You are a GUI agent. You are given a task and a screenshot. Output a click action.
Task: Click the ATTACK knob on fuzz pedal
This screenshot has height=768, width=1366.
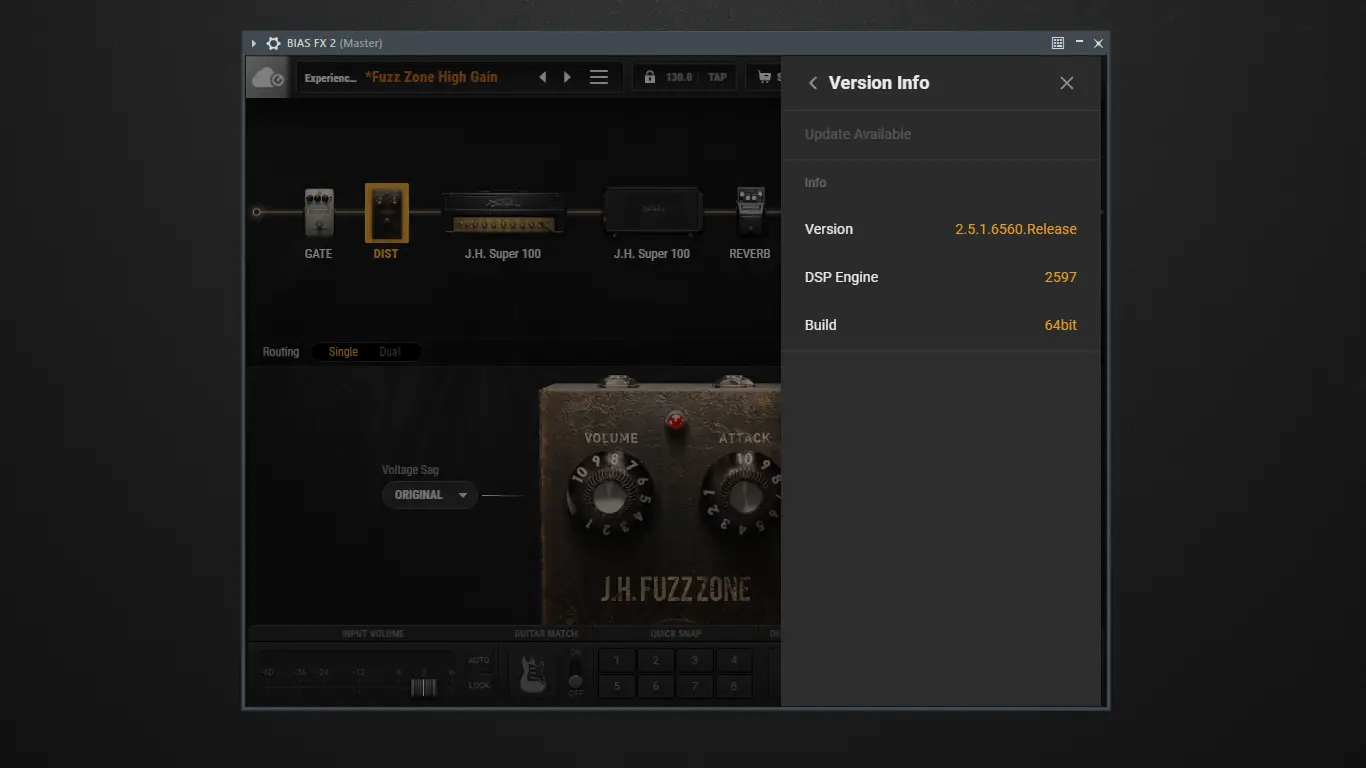744,494
